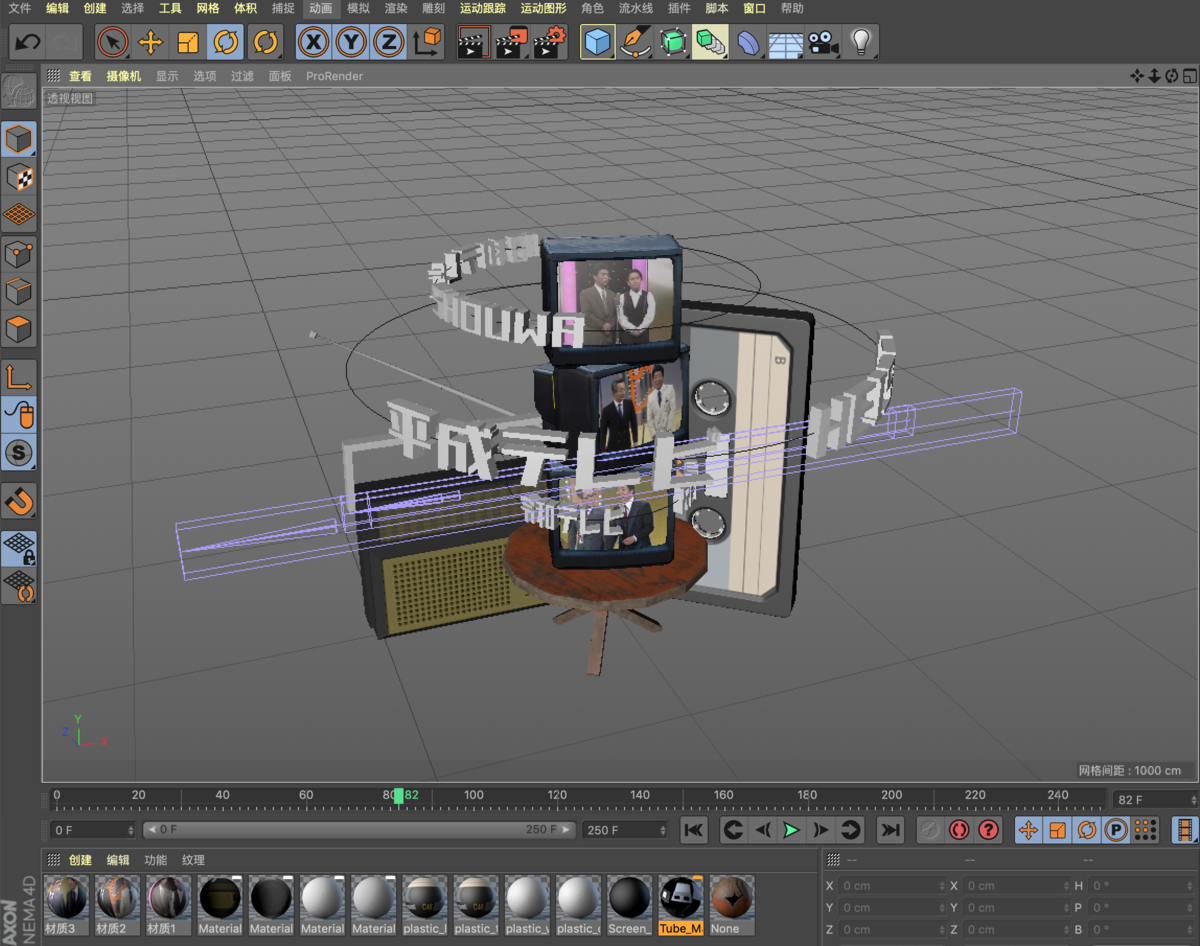Open viewport ProRender menu
This screenshot has height=946, width=1200.
334,76
